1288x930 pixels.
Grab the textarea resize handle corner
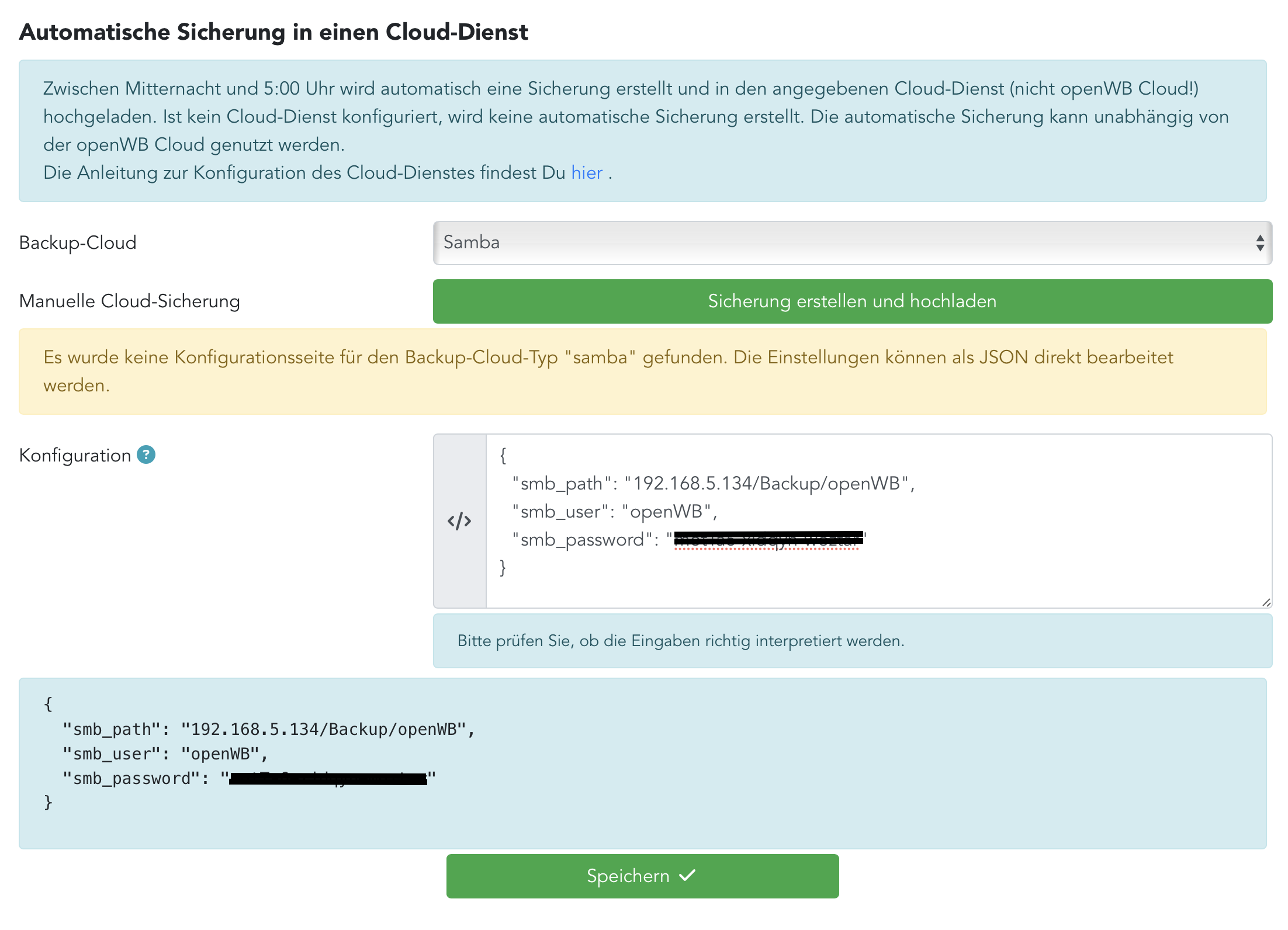(x=1266, y=602)
